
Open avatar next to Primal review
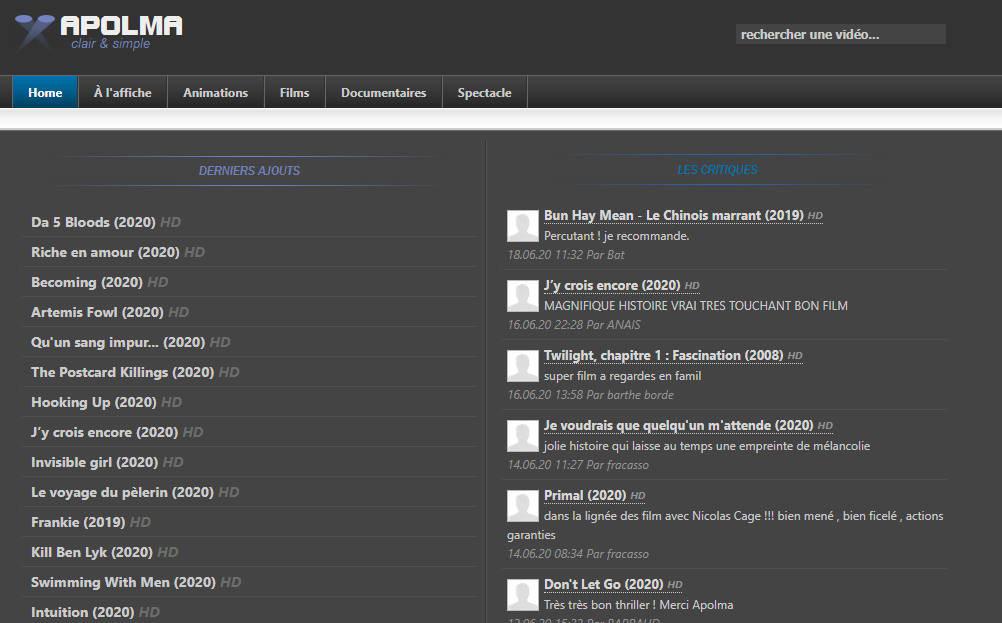[x=523, y=506]
